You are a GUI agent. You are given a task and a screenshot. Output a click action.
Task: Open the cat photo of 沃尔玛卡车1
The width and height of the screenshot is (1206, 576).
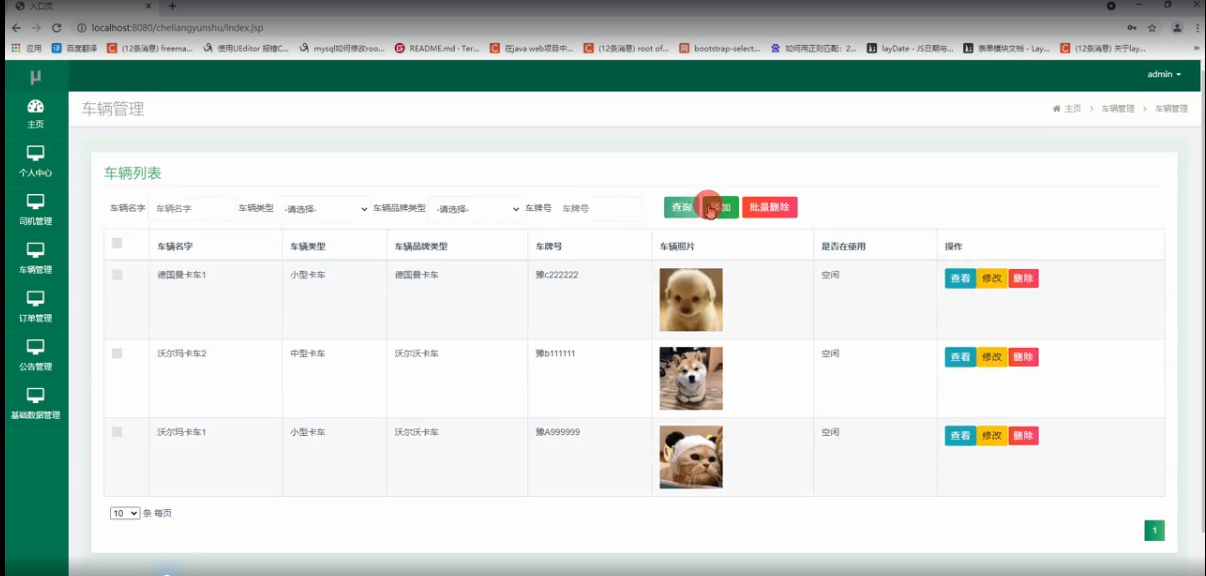pyautogui.click(x=691, y=457)
